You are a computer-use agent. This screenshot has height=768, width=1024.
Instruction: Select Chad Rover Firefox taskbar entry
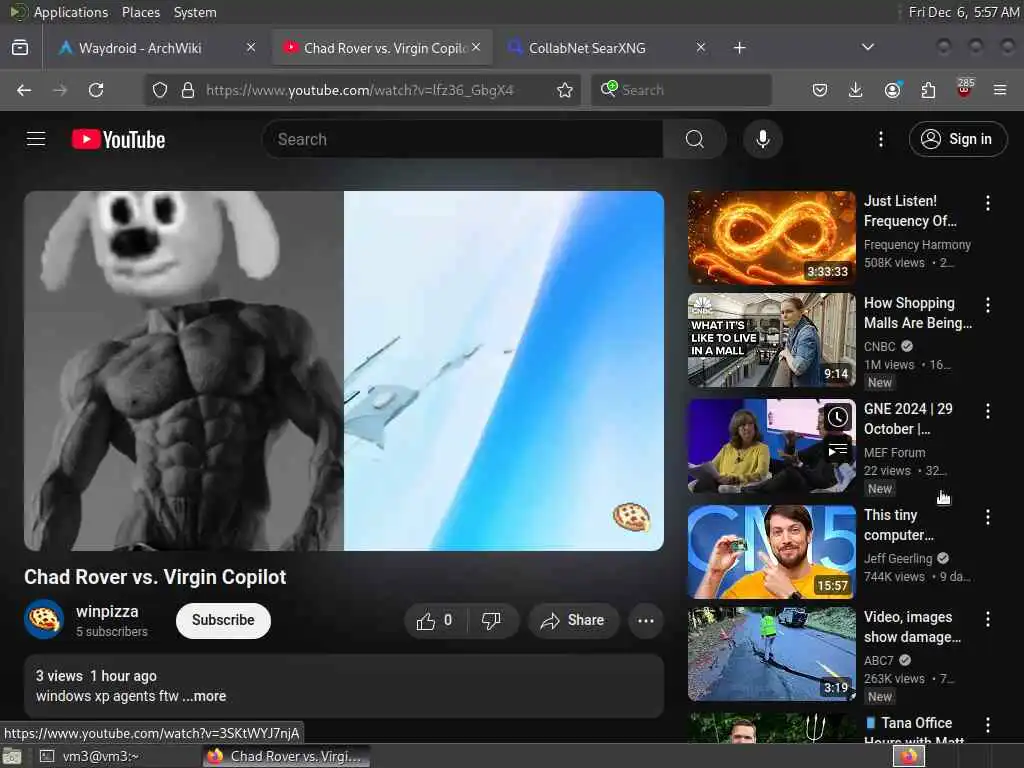click(x=286, y=756)
